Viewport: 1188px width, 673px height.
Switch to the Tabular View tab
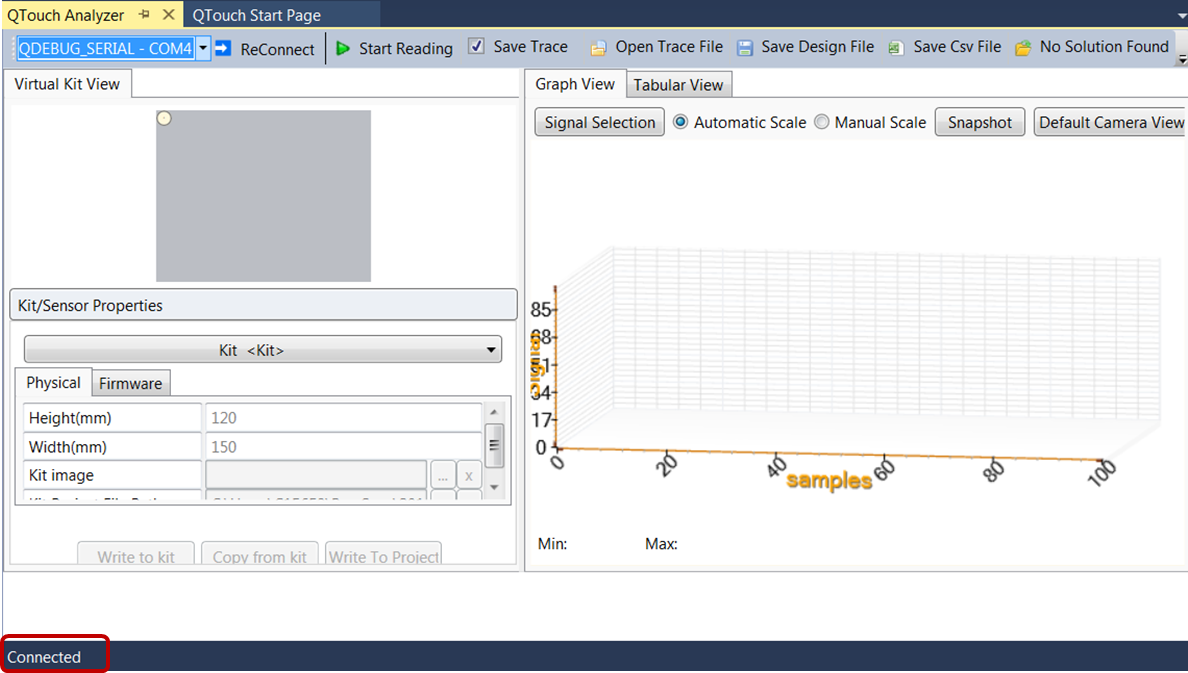pos(678,85)
